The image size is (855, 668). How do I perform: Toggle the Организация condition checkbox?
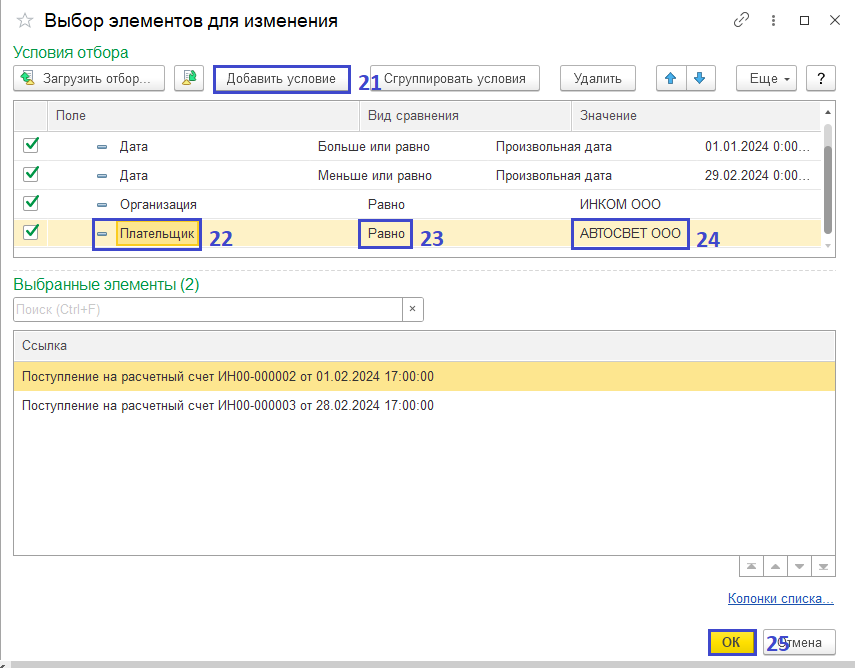point(31,203)
